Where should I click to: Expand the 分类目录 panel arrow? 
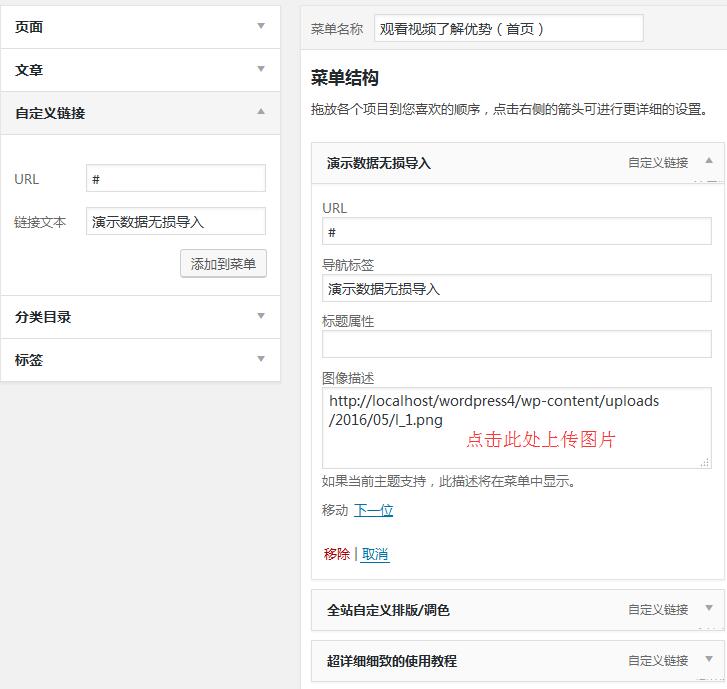(261, 316)
